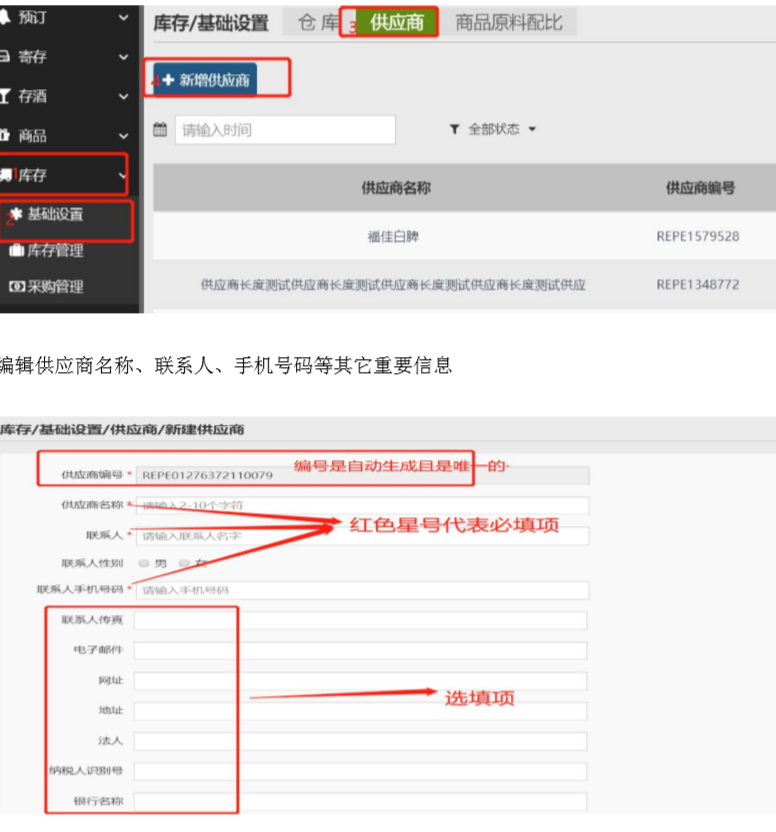Click the 网址 input field

pos(360,681)
